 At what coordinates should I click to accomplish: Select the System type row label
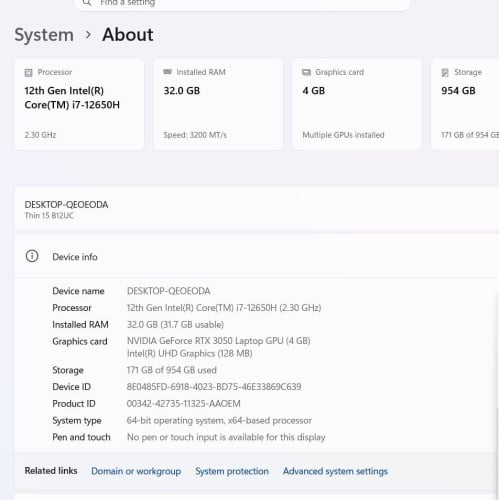click(x=77, y=421)
